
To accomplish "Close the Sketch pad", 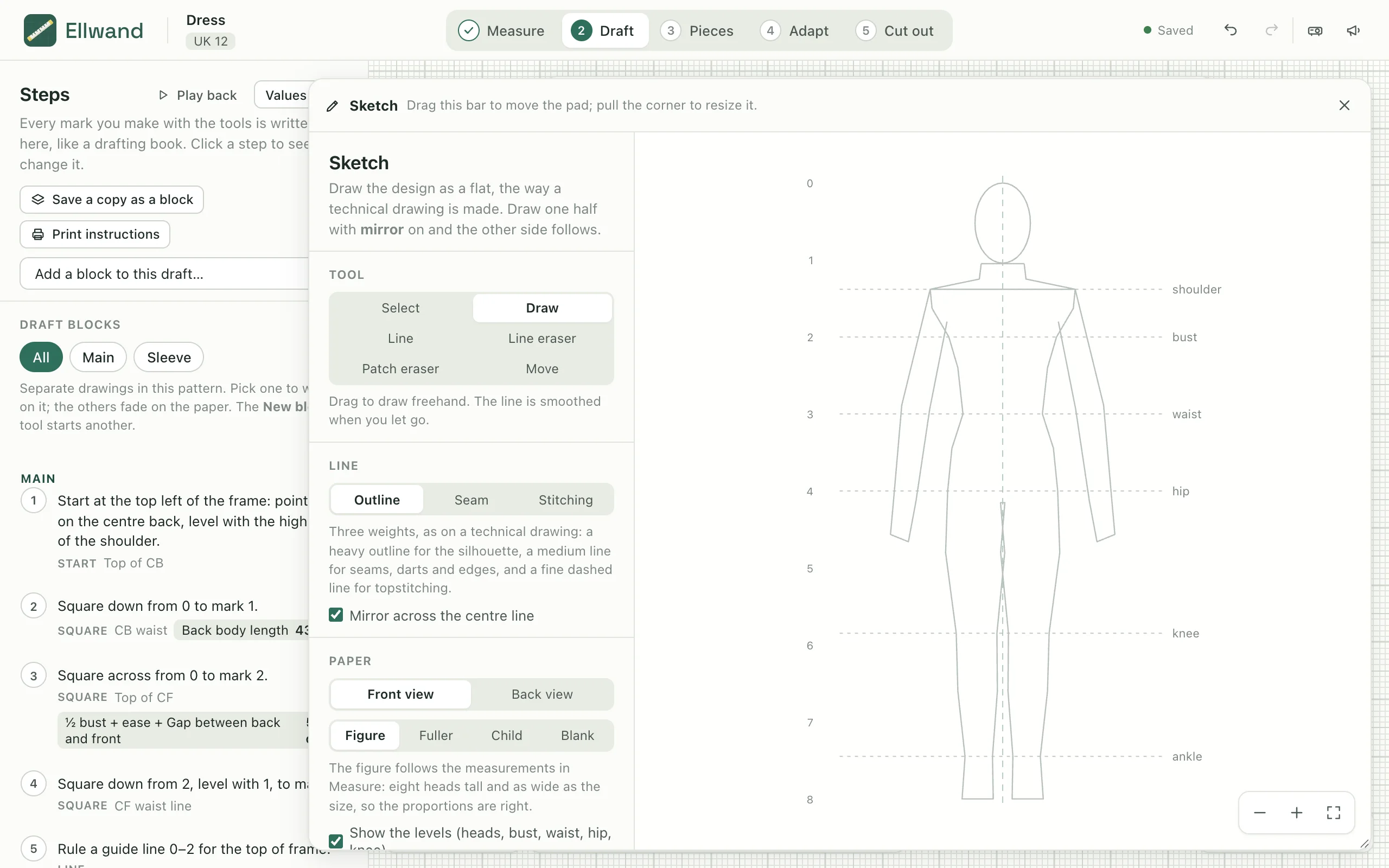I will click(1343, 105).
